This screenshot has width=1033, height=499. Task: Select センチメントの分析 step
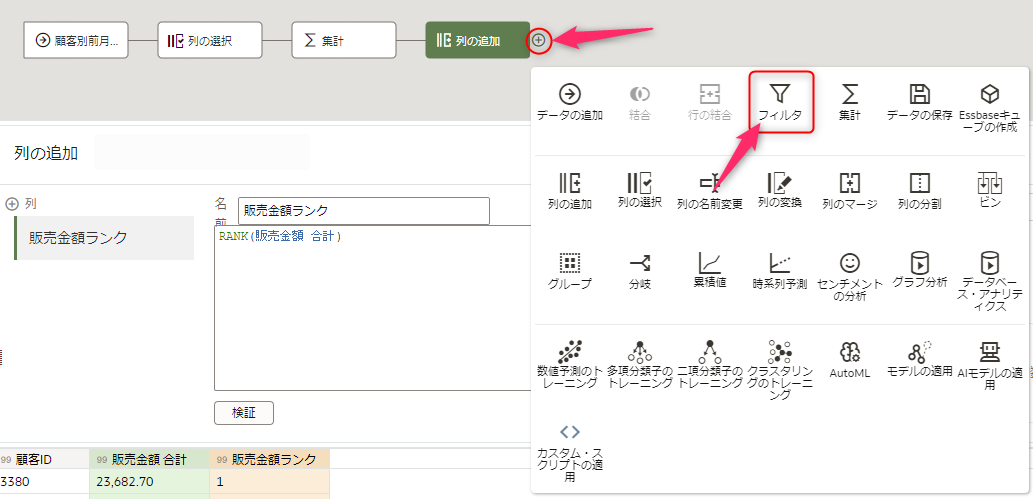coord(850,277)
